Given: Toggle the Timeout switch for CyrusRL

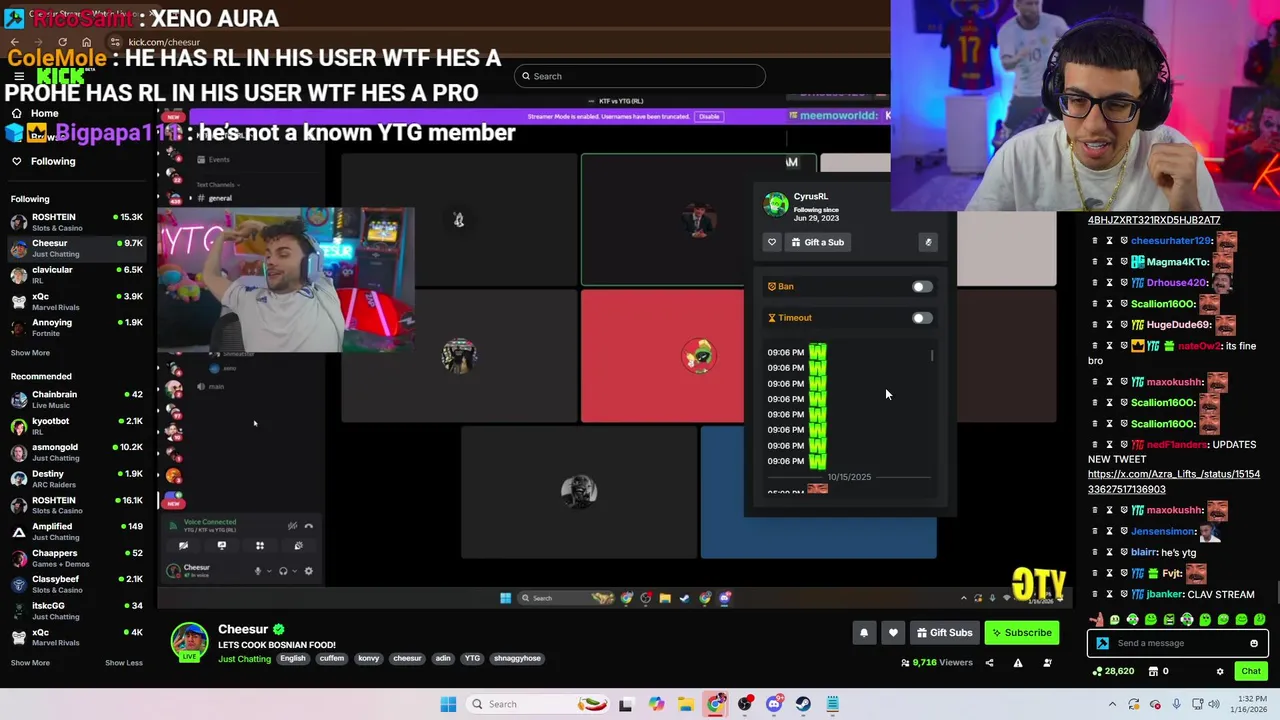Looking at the screenshot, I should (x=922, y=318).
